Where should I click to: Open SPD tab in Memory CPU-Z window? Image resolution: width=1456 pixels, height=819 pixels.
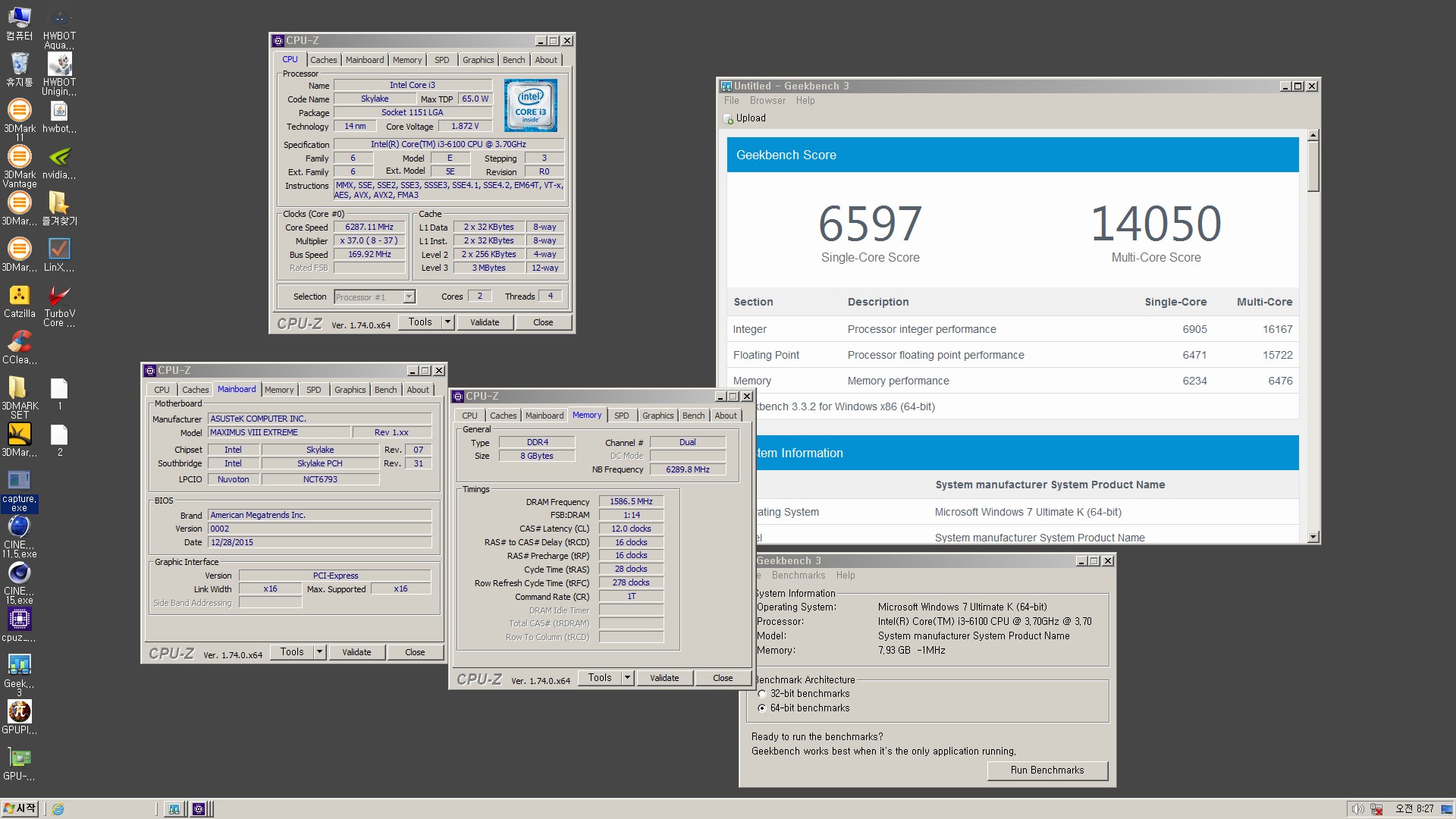coord(621,416)
